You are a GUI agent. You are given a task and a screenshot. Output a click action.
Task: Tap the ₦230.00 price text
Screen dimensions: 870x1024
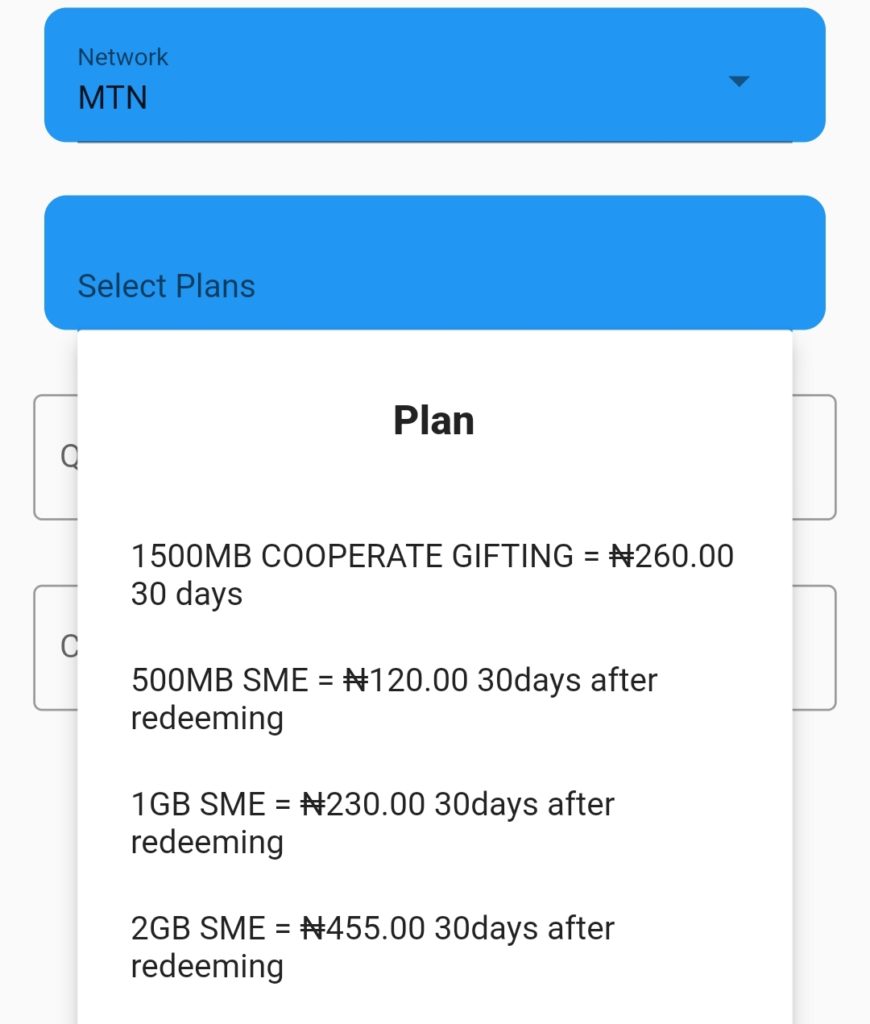363,804
